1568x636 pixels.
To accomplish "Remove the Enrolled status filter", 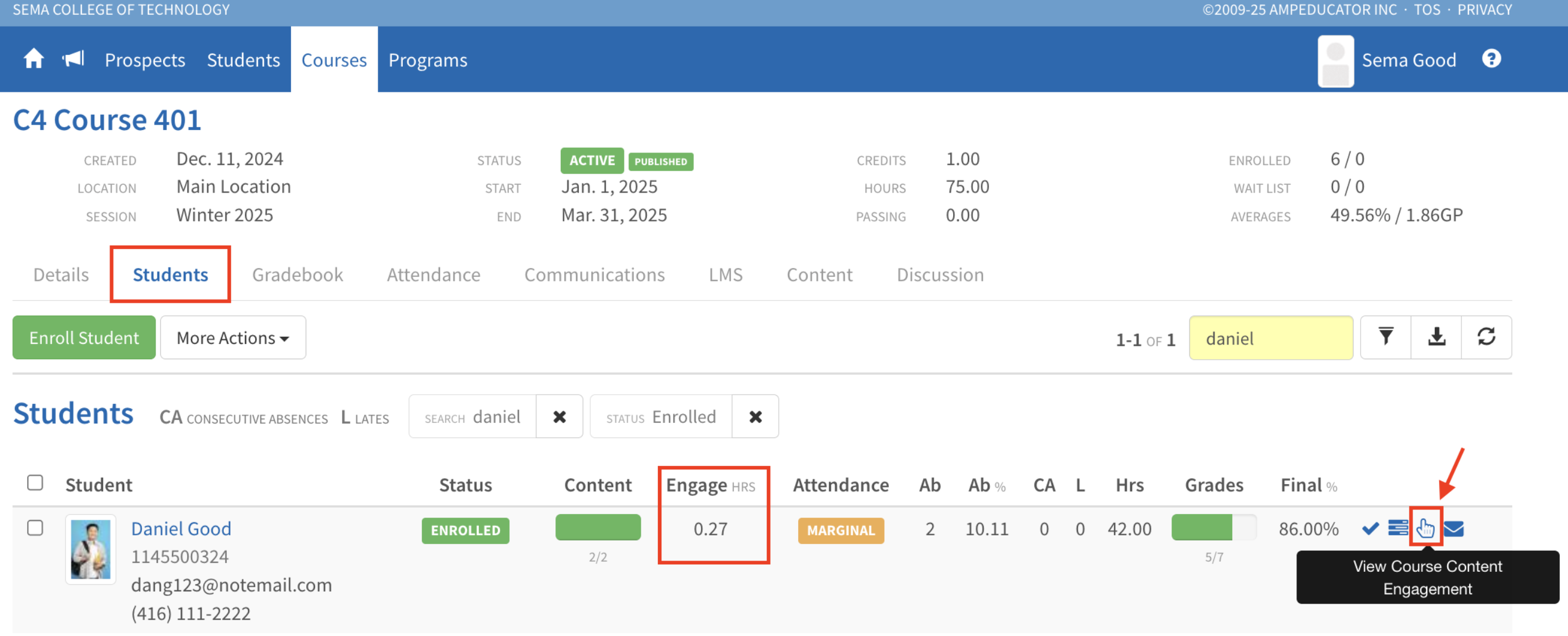I will coord(755,417).
